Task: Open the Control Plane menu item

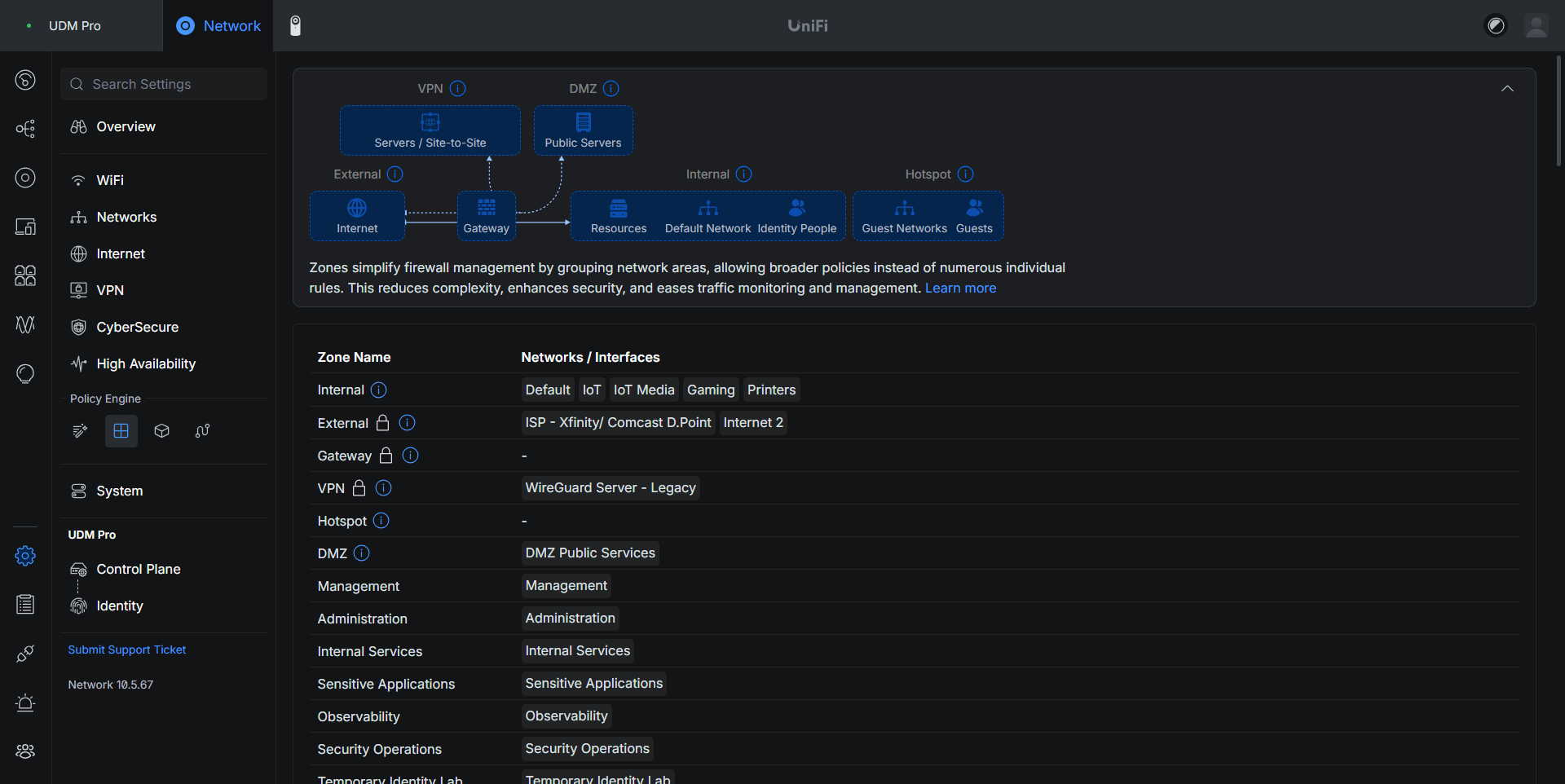Action: (x=164, y=569)
